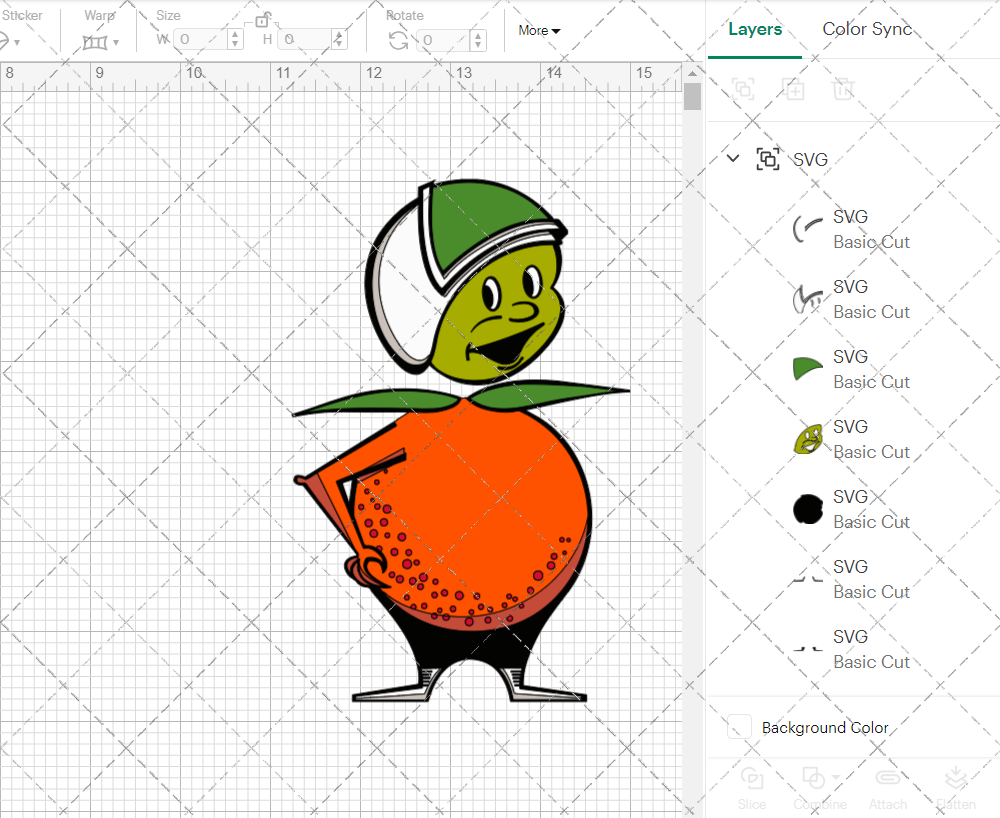Open the More dropdown menu
Screen dimensions: 1000x818
pos(539,30)
